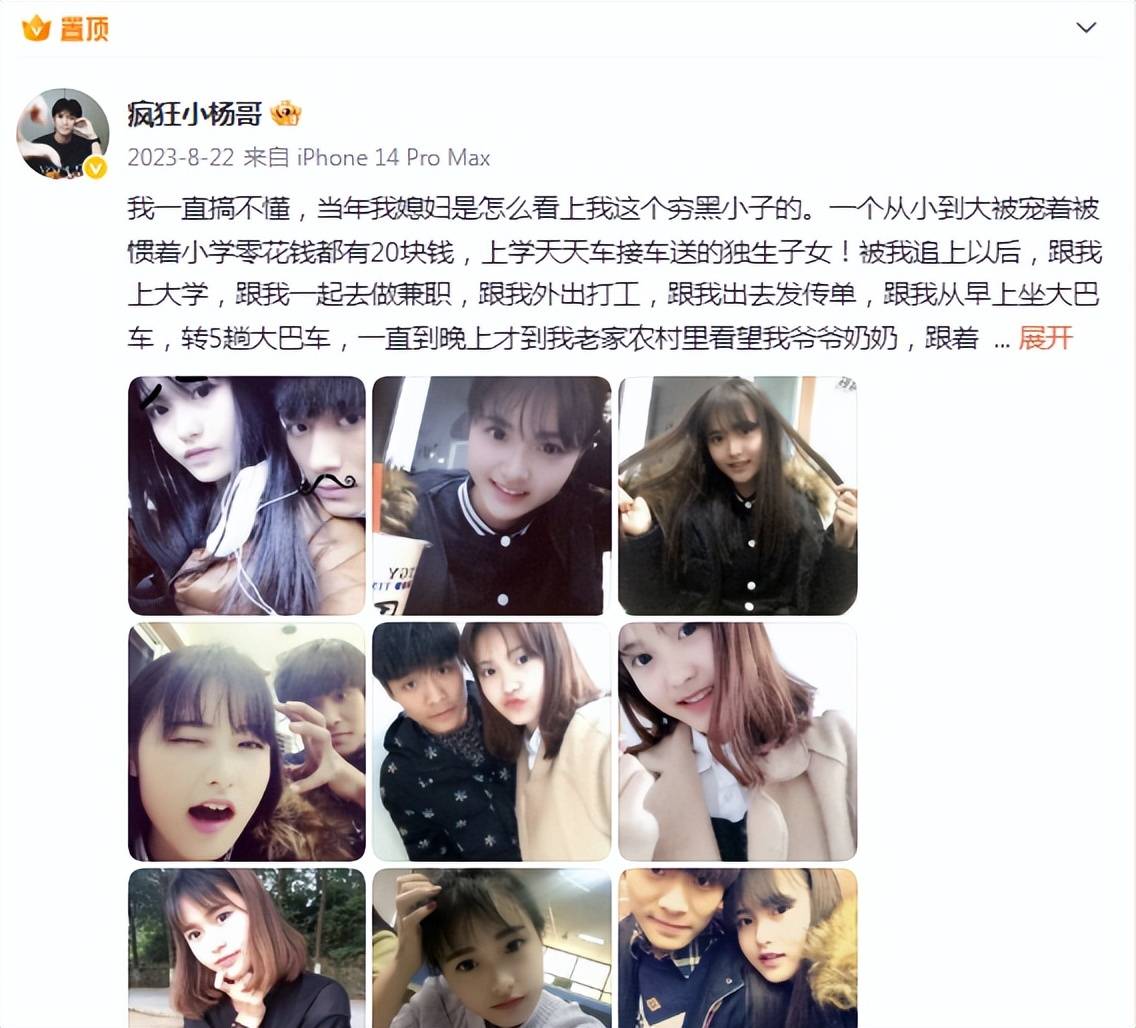Open couple photo with snowflake jacket
Image resolution: width=1136 pixels, height=1028 pixels.
pos(492,742)
